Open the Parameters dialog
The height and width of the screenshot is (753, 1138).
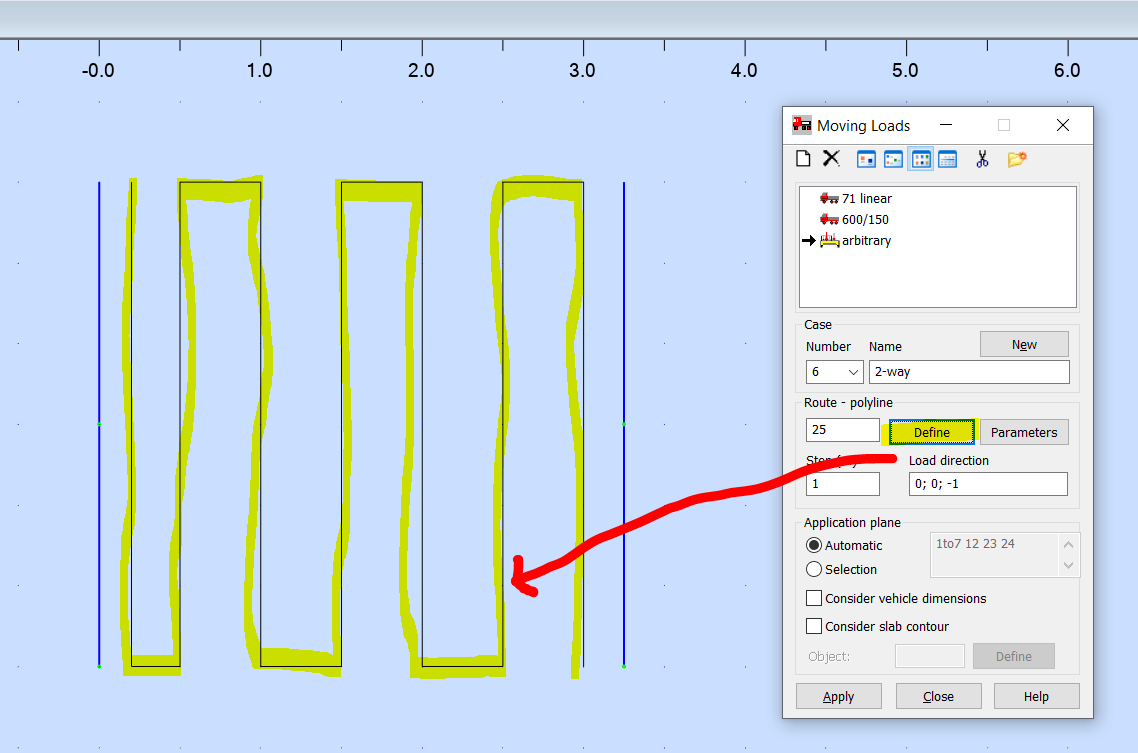tap(1023, 431)
